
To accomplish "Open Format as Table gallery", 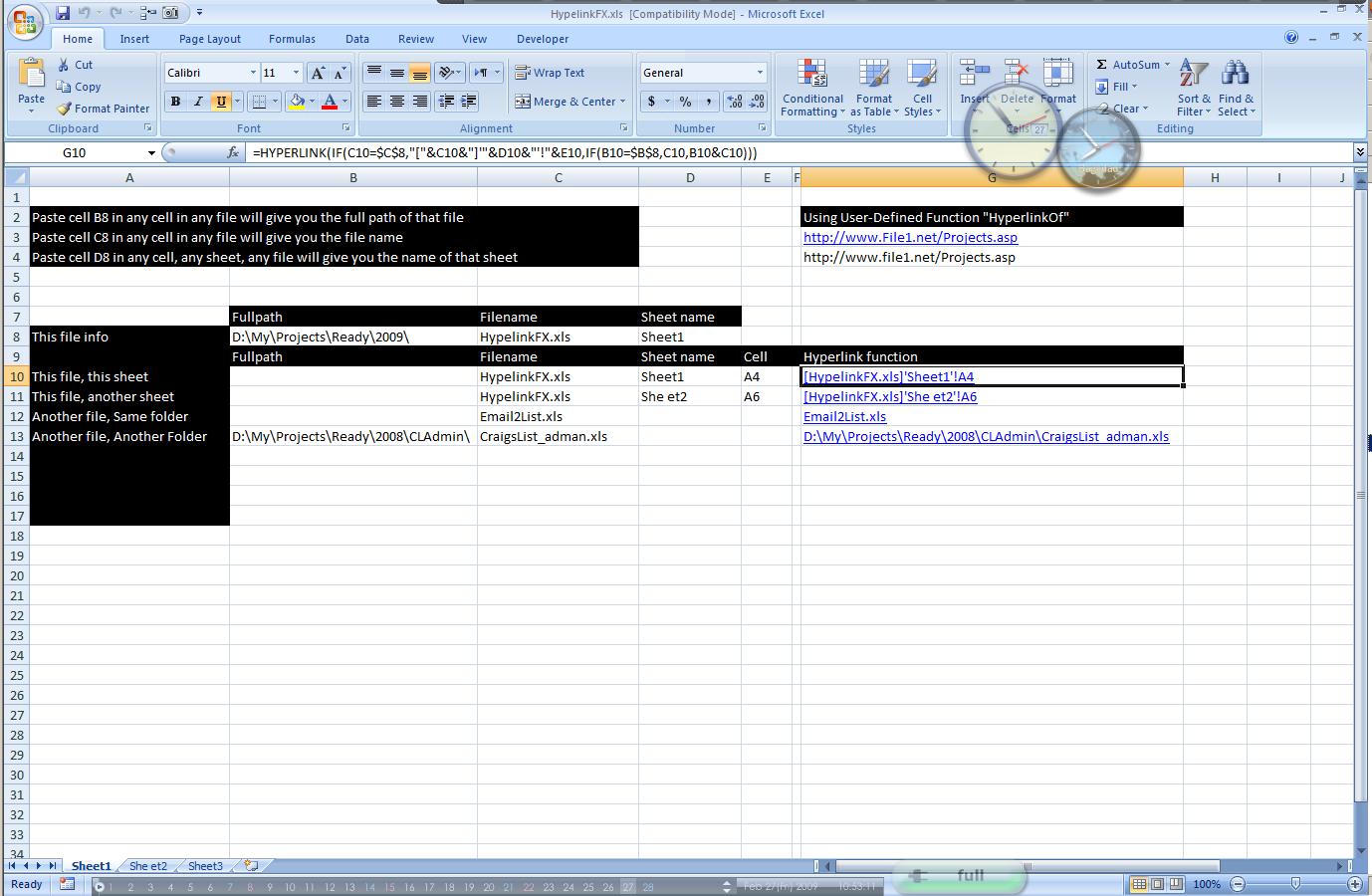I will pos(874,88).
